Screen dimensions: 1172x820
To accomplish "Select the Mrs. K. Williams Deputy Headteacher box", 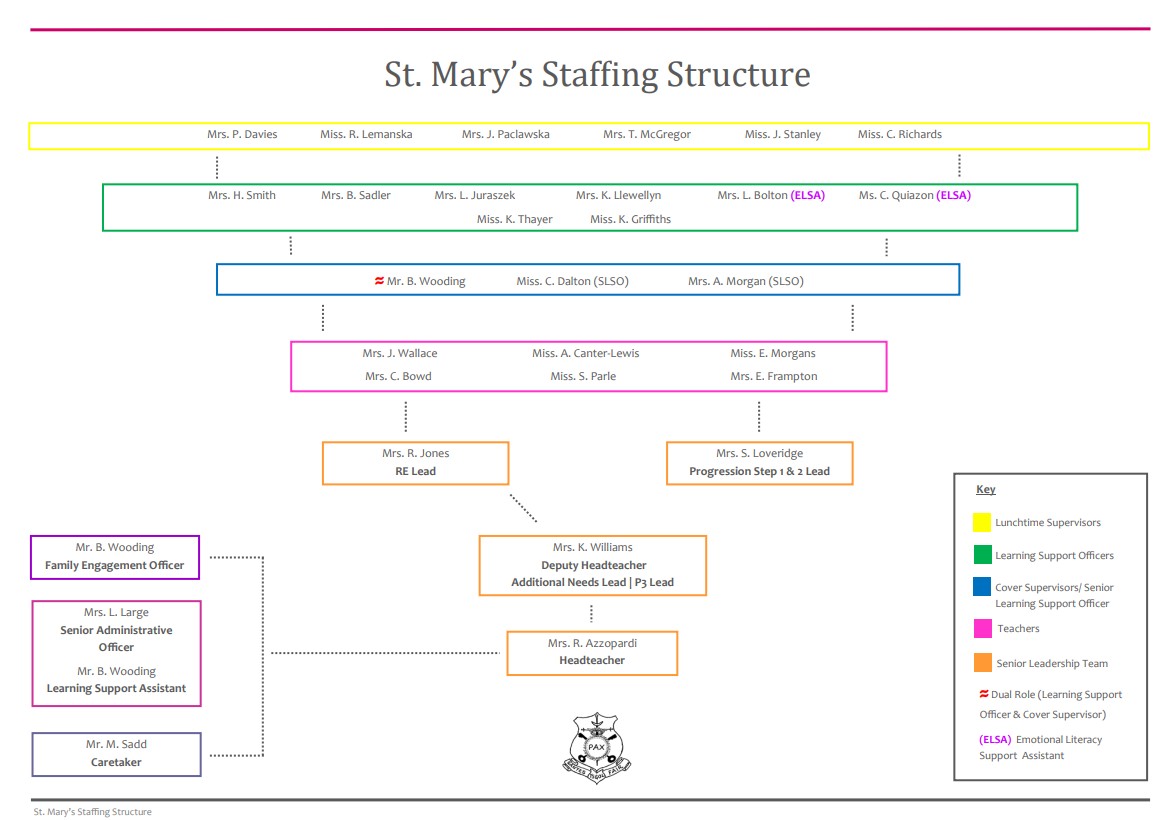I will click(x=592, y=565).
